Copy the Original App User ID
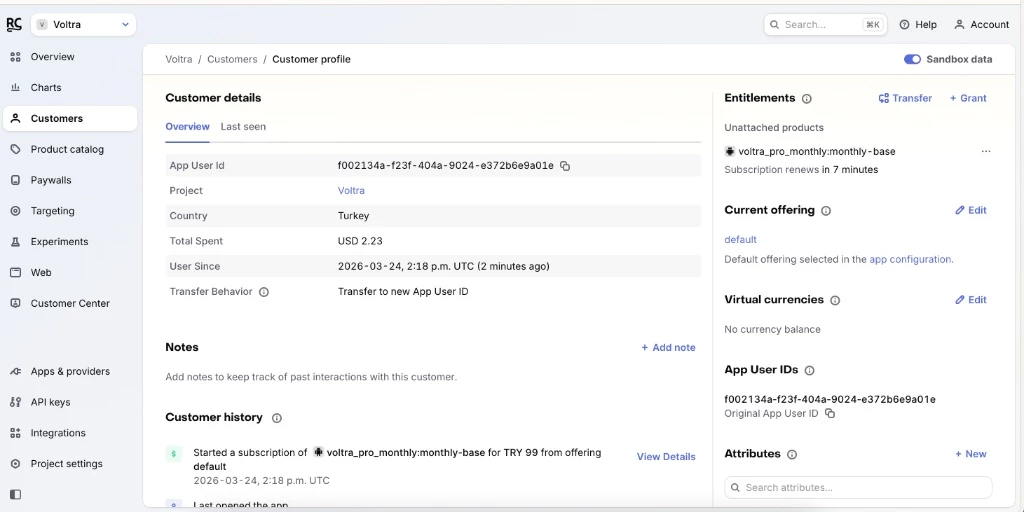Image resolution: width=1024 pixels, height=512 pixels. [830, 414]
